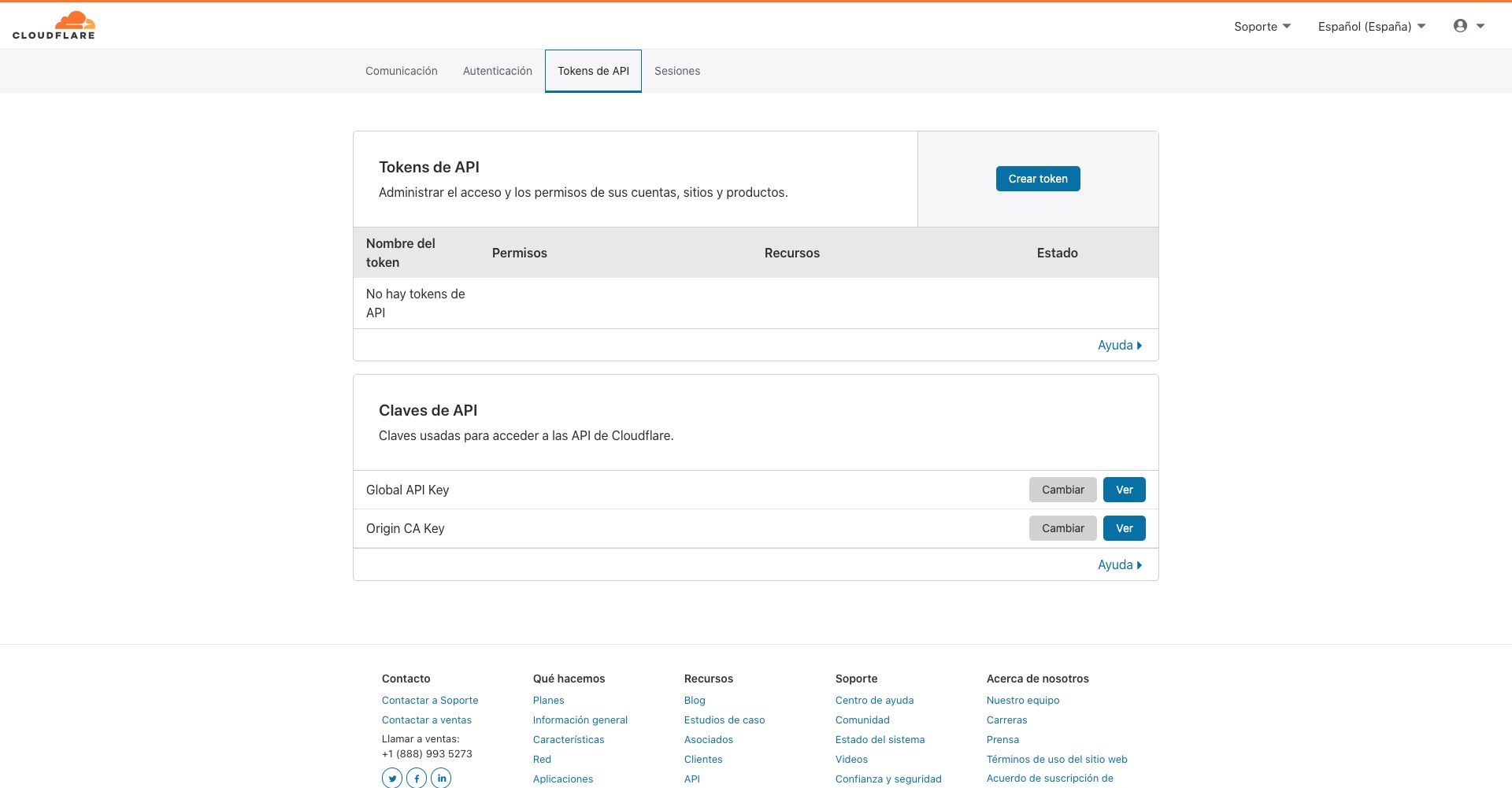This screenshot has height=788, width=1512.
Task: Switch to the Autenticación tab
Action: tap(498, 71)
